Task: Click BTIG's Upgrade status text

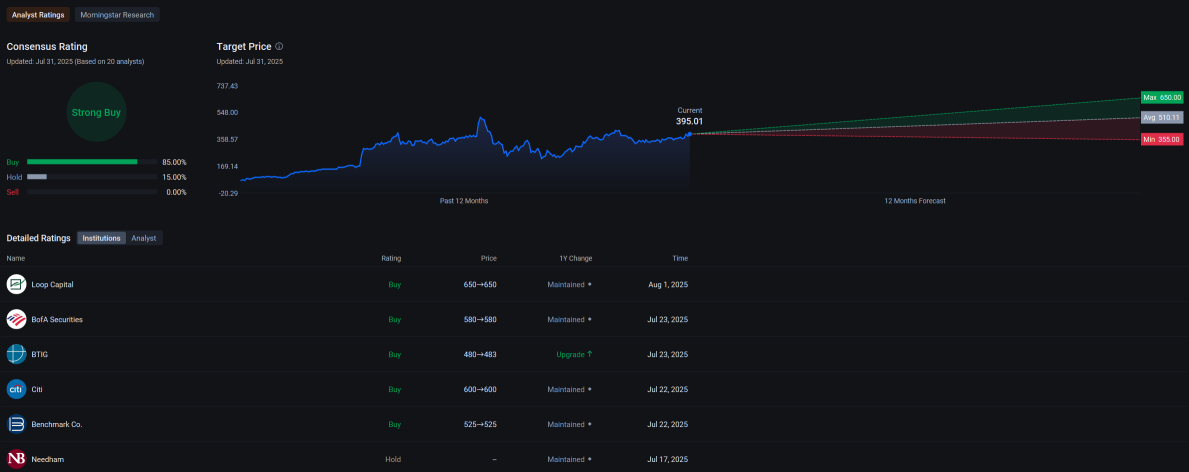Action: tap(569, 354)
